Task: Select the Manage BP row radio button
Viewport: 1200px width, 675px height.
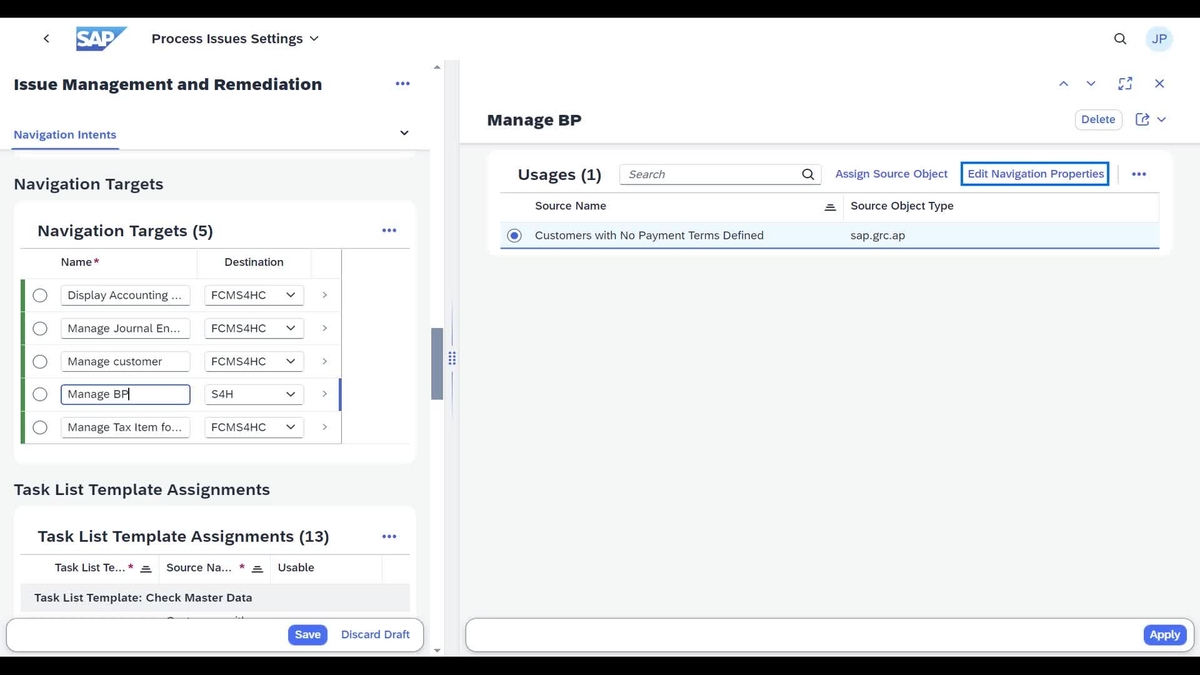Action: click(x=40, y=394)
